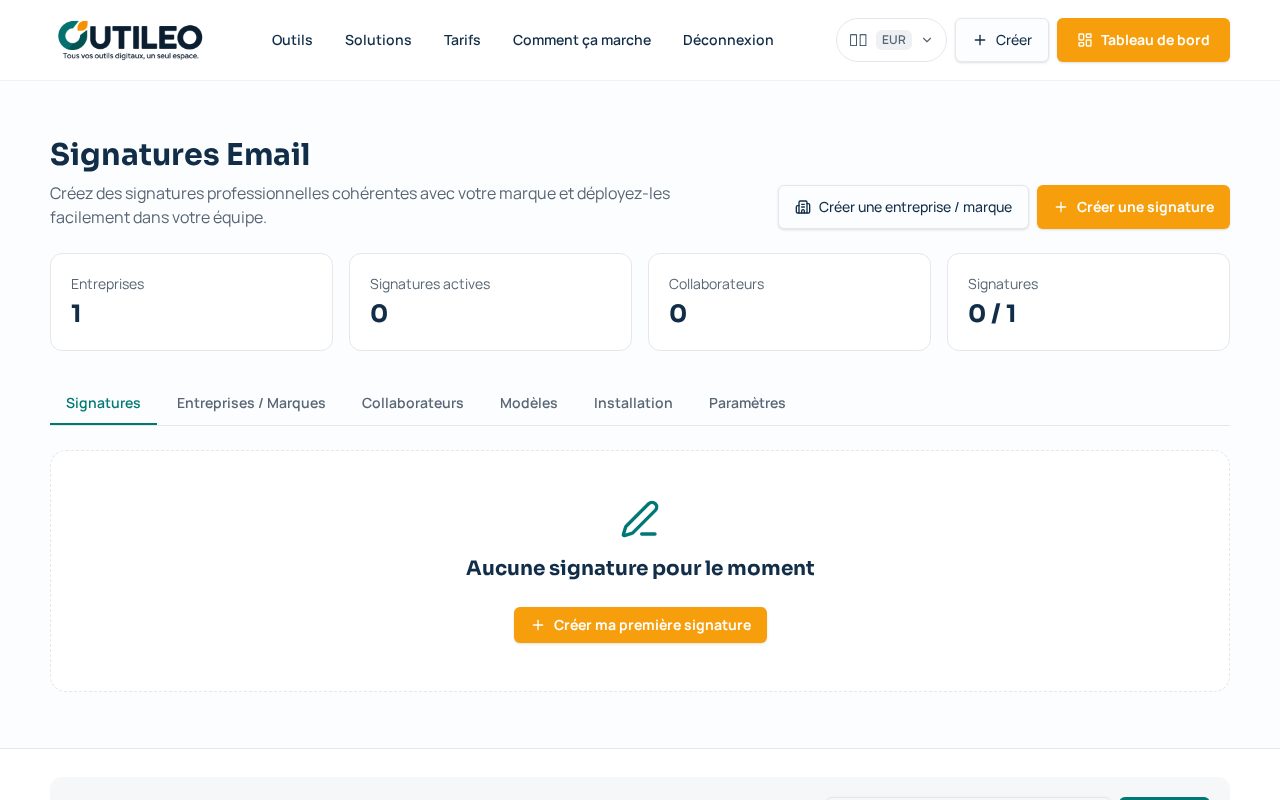Go to the Tarifs page

point(462,40)
